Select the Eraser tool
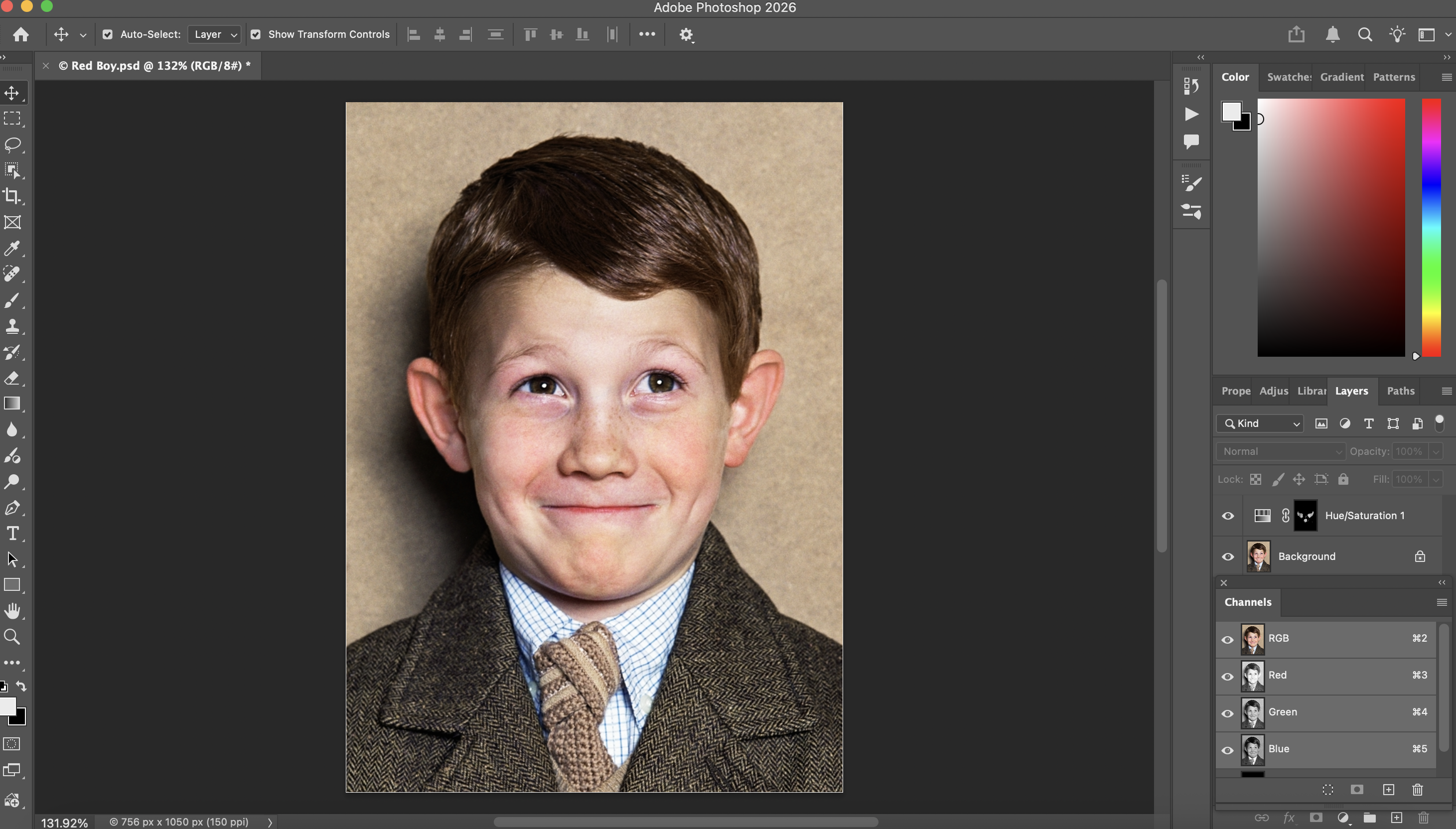1456x829 pixels. (12, 378)
